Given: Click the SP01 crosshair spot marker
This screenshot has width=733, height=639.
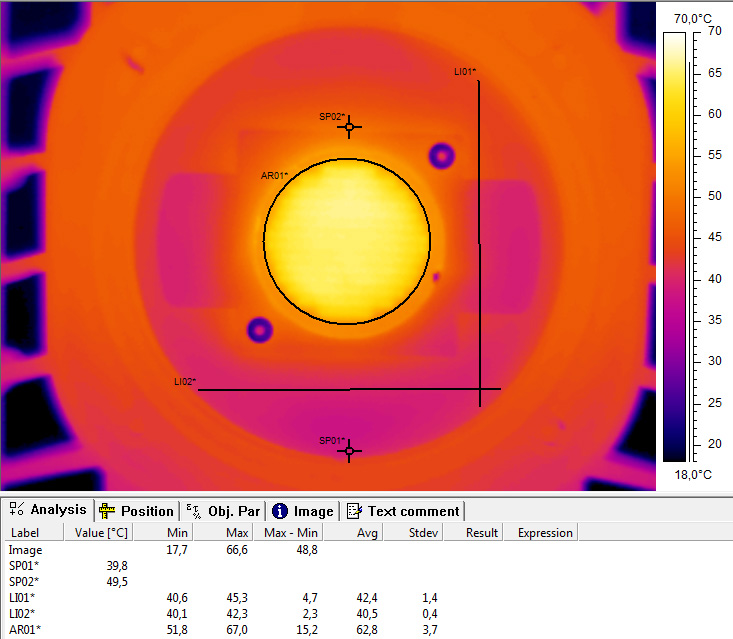Looking at the screenshot, I should (x=349, y=452).
